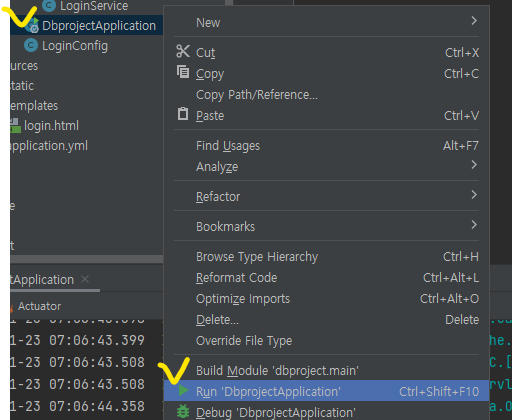Select Build Module 'dbproject.main'
The width and height of the screenshot is (512, 420).
[326, 371]
